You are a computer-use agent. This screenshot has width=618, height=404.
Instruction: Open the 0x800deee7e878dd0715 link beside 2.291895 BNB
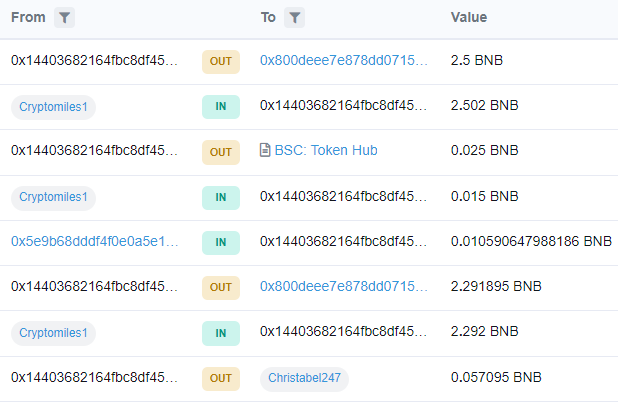(x=344, y=286)
